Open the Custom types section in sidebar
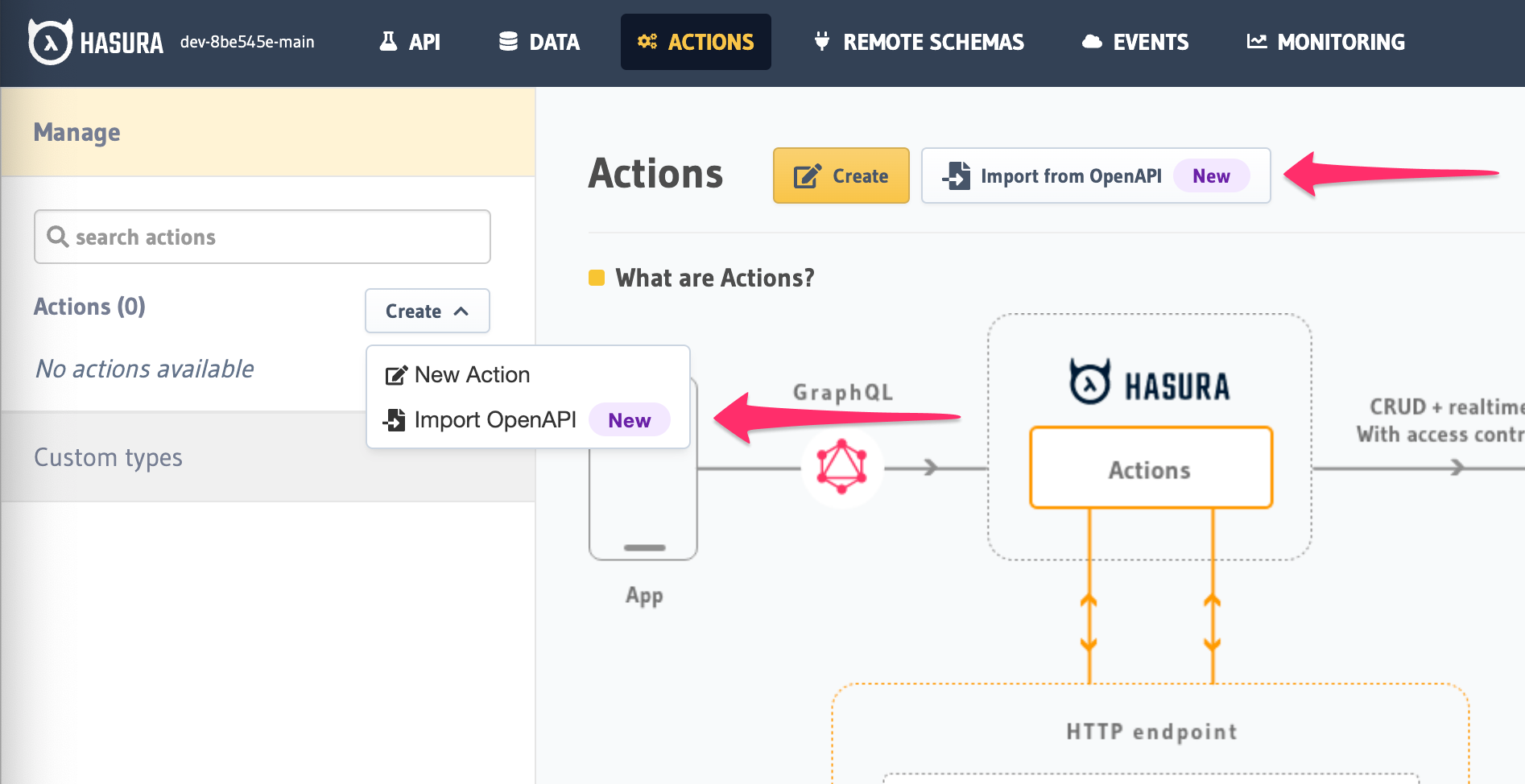 [x=108, y=456]
